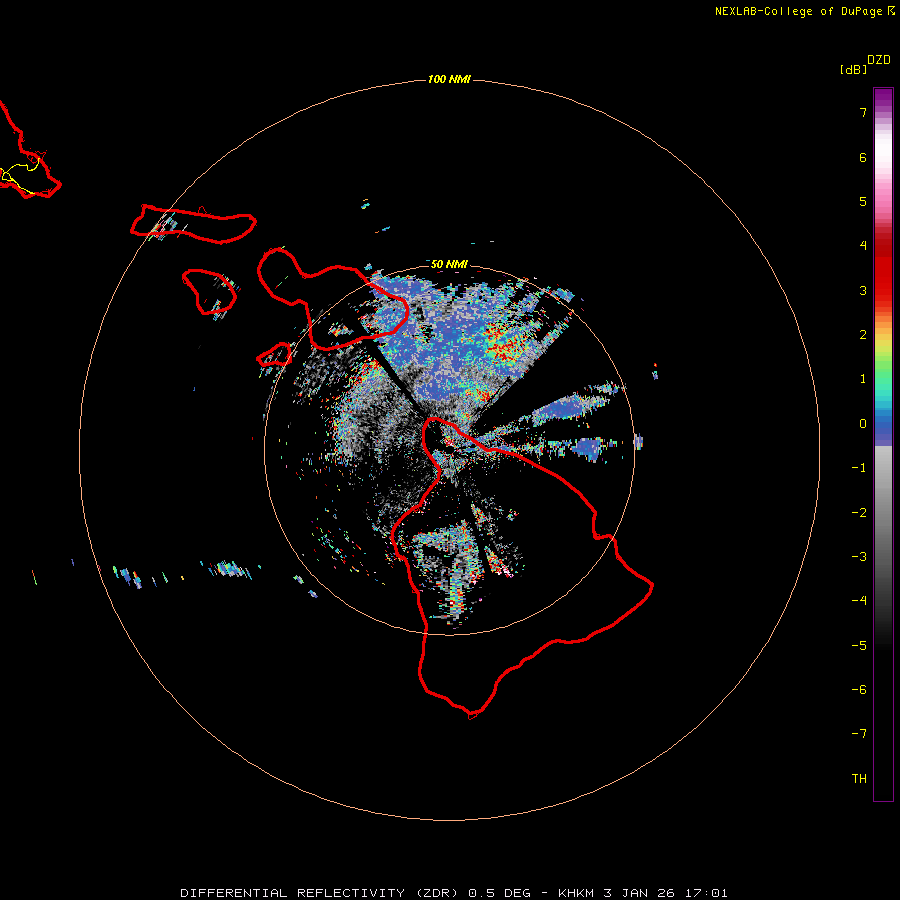Click the 0 value on the color scale
Viewport: 900px width, 900px height.
[x=863, y=424]
